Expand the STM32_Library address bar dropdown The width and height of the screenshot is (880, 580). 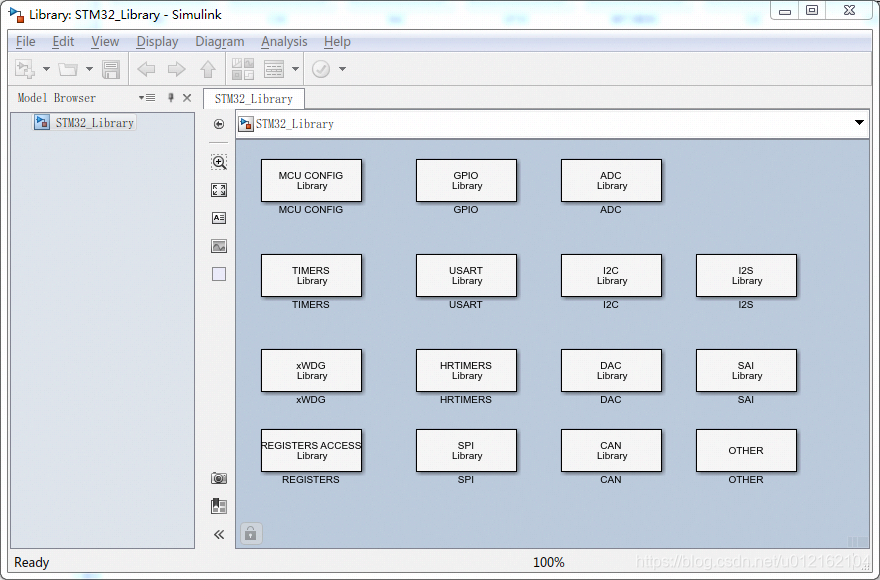click(x=859, y=122)
